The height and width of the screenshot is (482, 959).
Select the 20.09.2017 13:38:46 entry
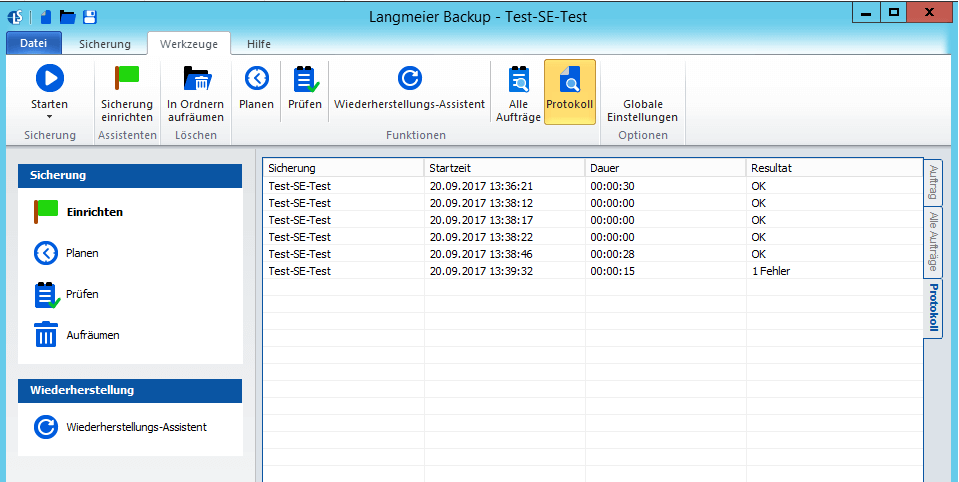pyautogui.click(x=593, y=254)
